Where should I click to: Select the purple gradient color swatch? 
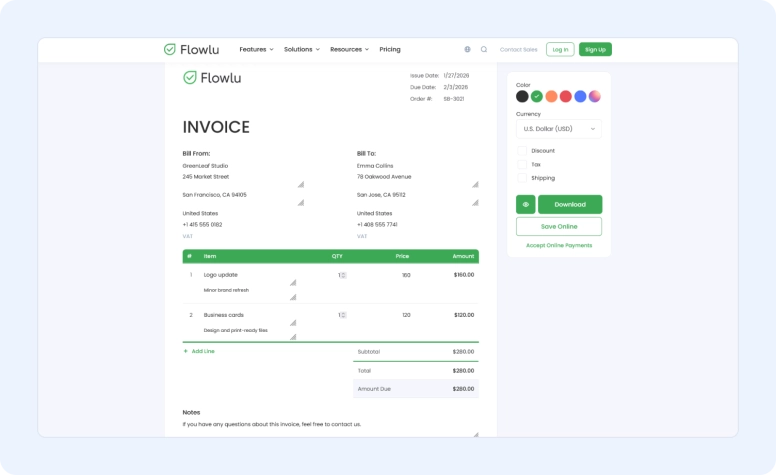[x=595, y=96]
